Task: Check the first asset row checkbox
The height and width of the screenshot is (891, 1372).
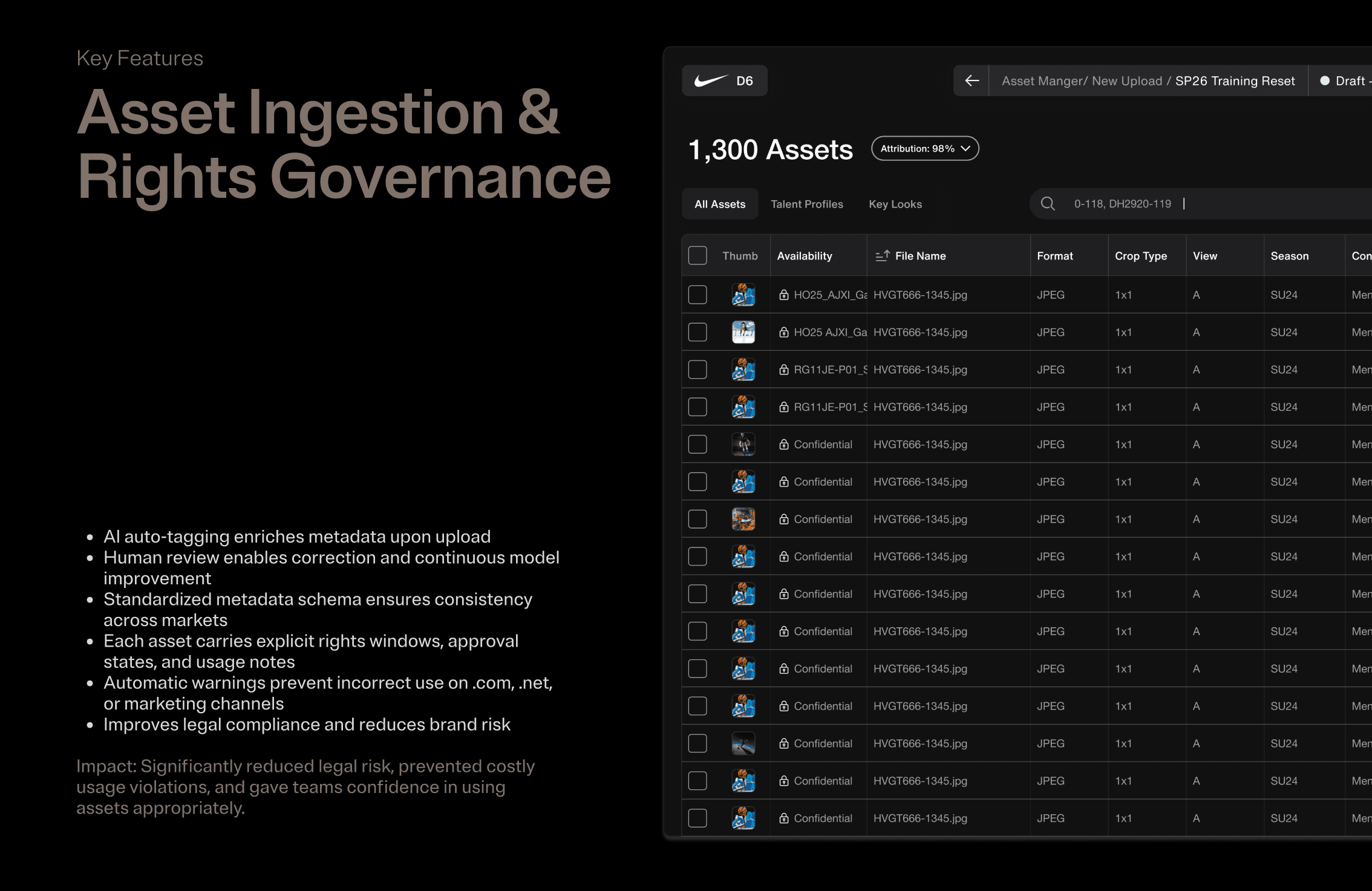Action: [697, 295]
